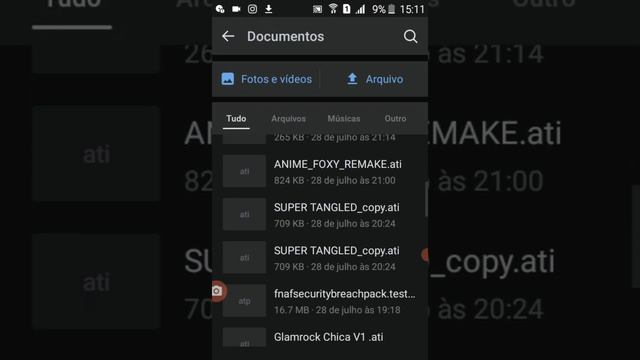Tap the video camera status bar icon
The width and height of the screenshot is (640, 360).
coord(236,9)
